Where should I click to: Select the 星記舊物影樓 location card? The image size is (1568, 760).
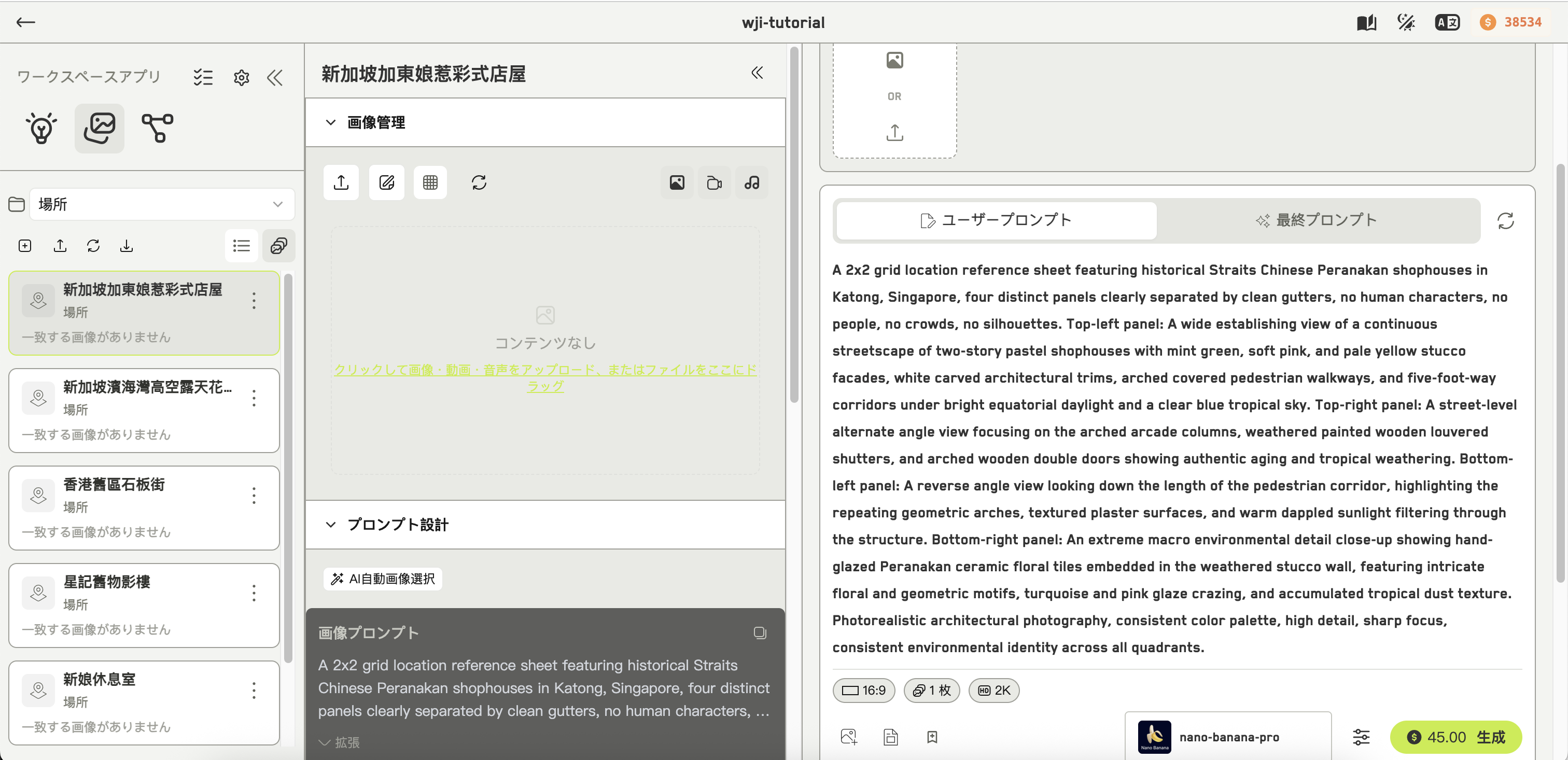tap(144, 606)
